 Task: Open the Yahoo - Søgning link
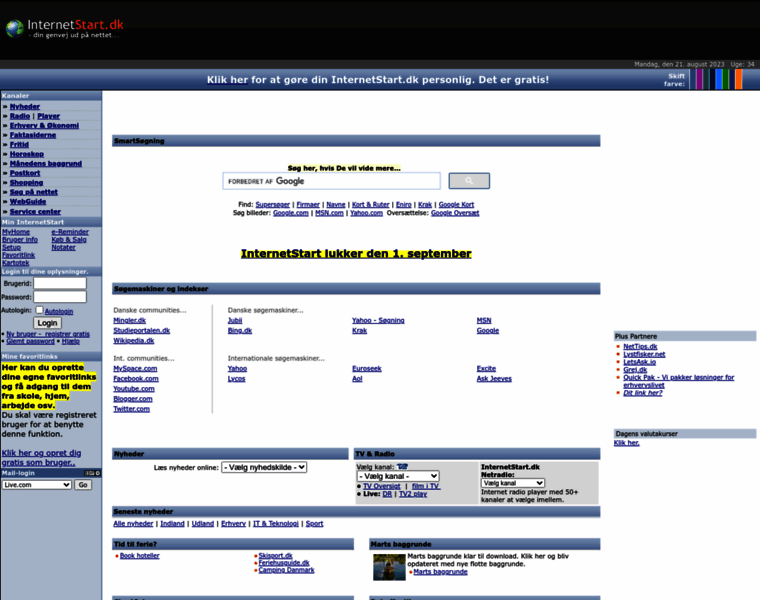click(x=378, y=320)
